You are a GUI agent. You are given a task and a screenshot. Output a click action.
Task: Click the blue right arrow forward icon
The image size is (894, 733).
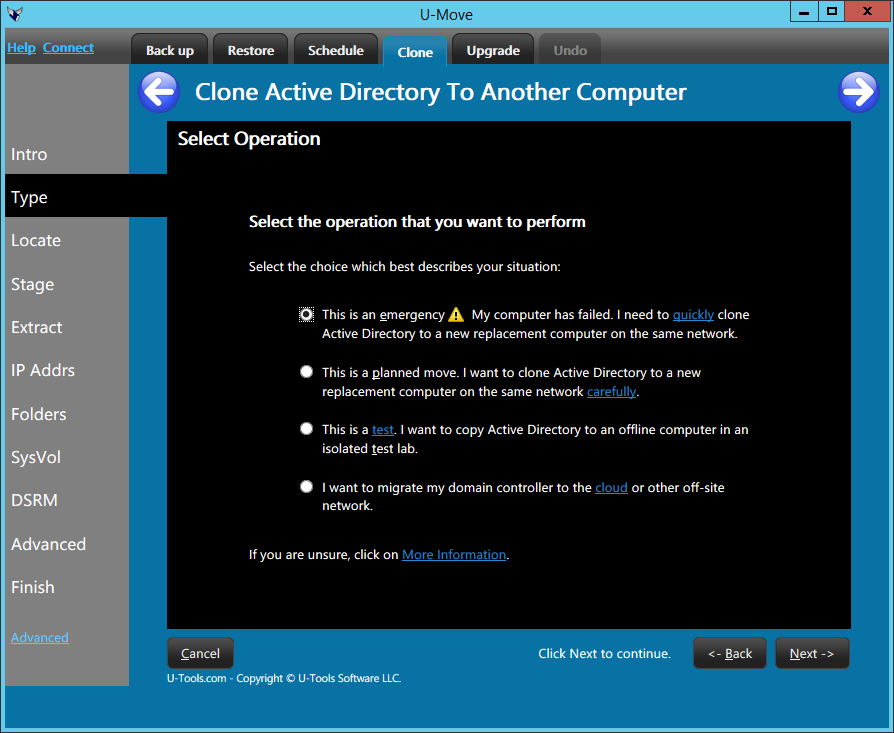pos(857,92)
